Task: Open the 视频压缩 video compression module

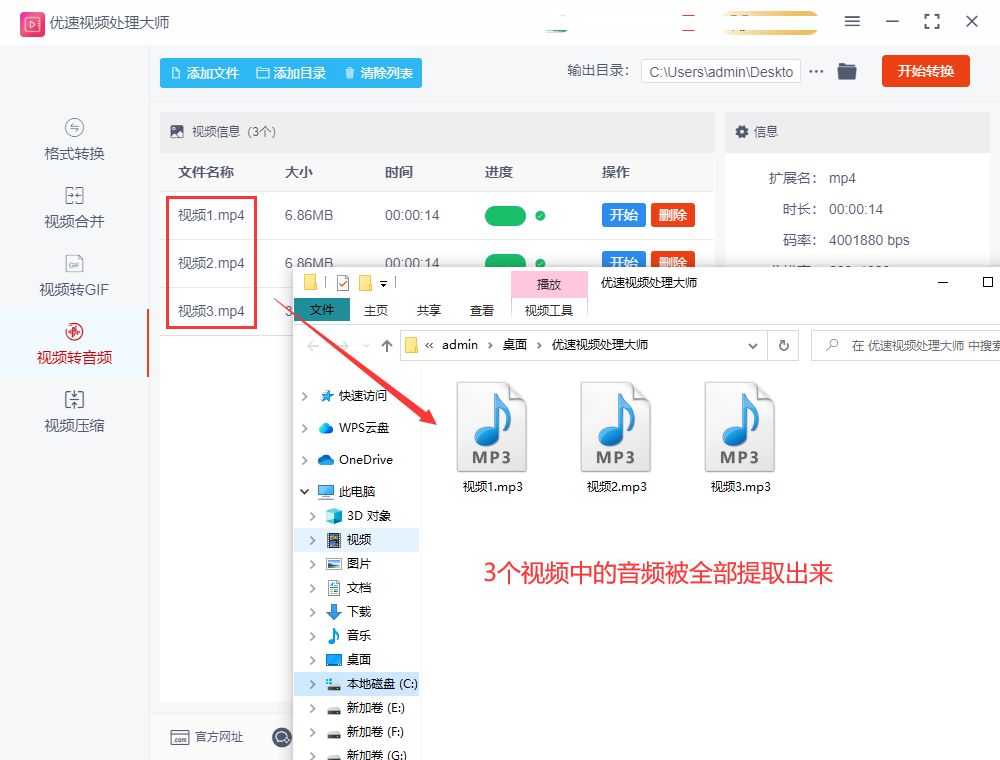Action: point(74,412)
